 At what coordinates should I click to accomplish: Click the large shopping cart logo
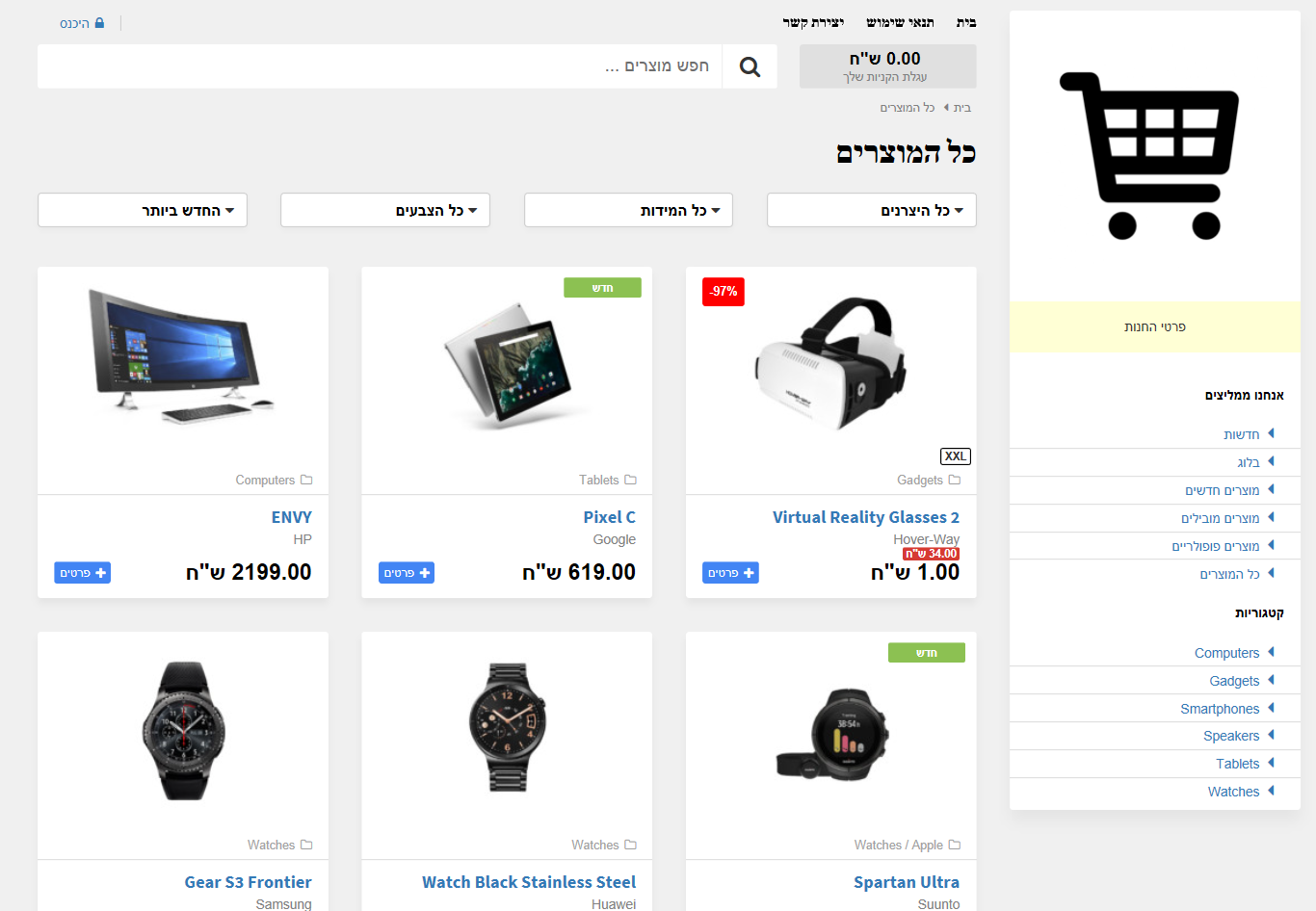(1149, 155)
